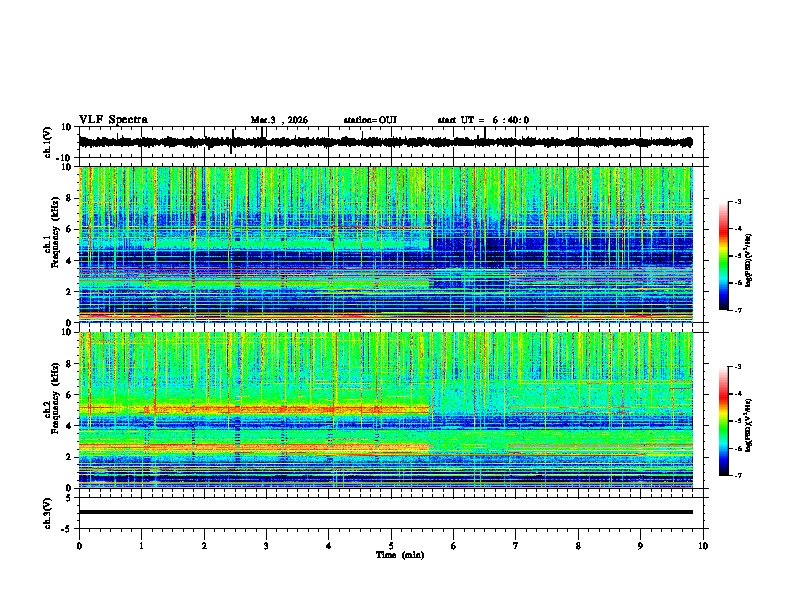
Task: Click time axis tick label "2"
Action: (204, 546)
